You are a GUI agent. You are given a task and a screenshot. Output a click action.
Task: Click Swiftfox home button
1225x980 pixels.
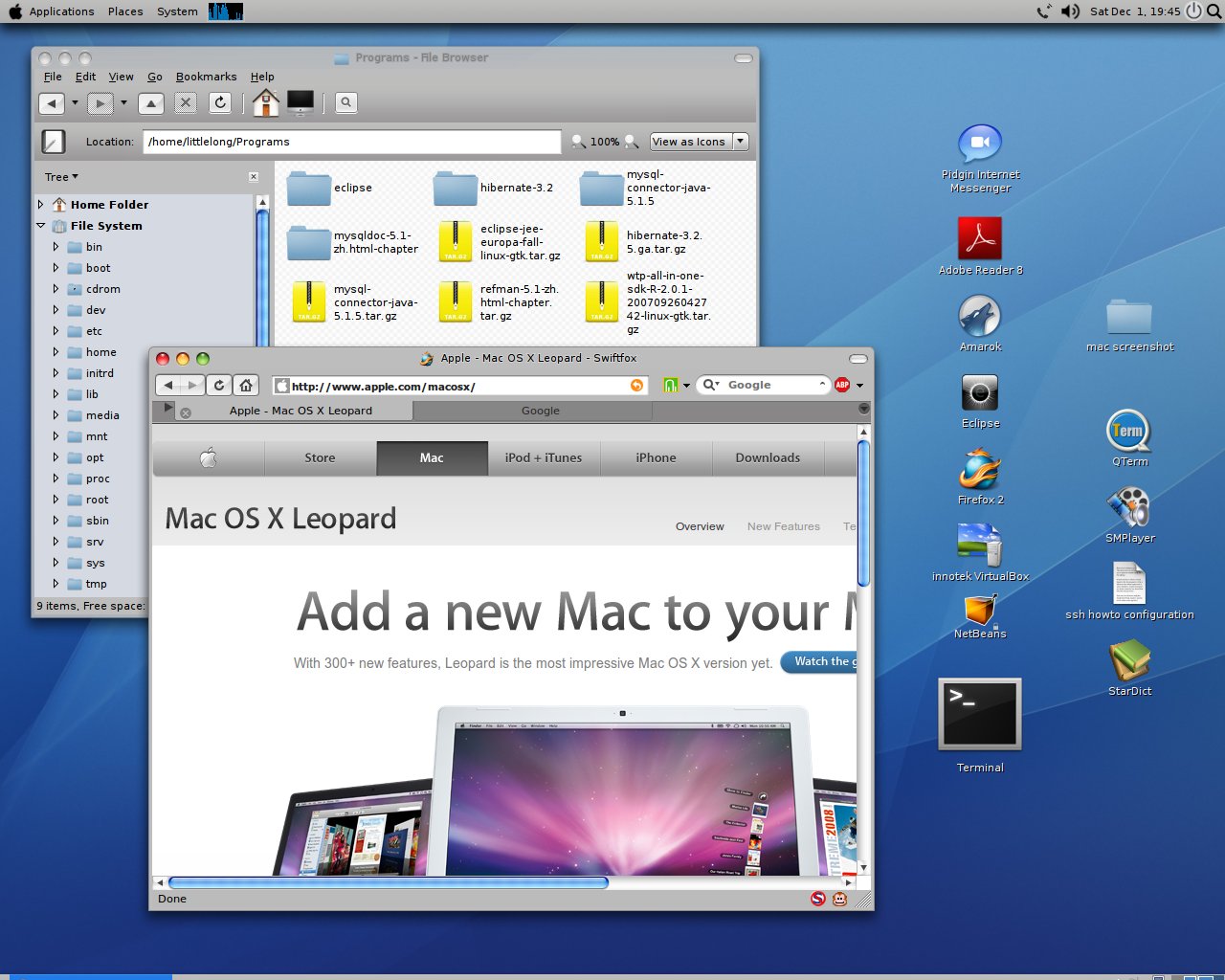click(246, 385)
